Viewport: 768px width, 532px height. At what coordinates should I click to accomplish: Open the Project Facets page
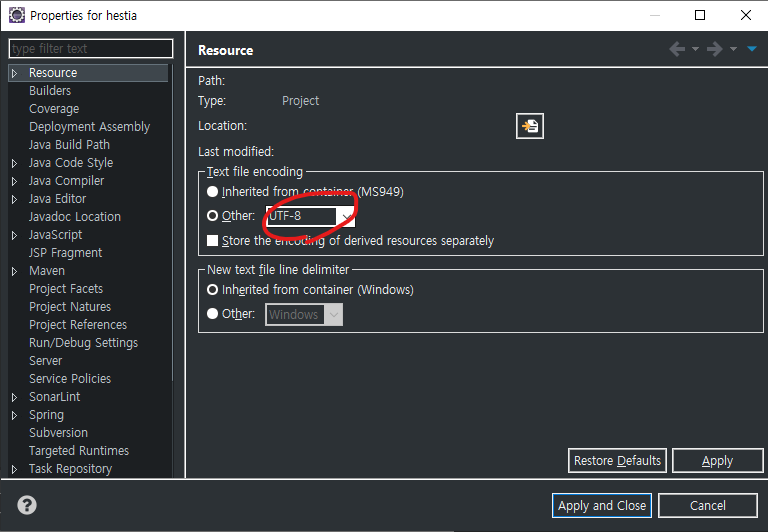[66, 289]
